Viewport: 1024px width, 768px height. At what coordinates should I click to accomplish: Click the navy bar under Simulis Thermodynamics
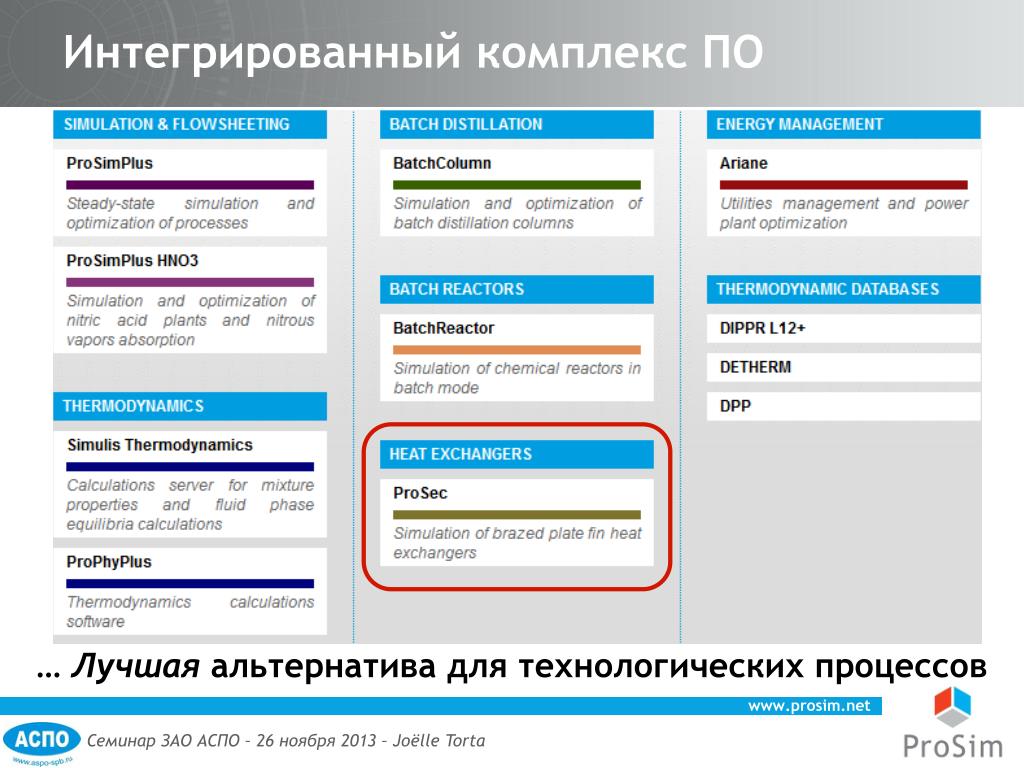pos(190,467)
